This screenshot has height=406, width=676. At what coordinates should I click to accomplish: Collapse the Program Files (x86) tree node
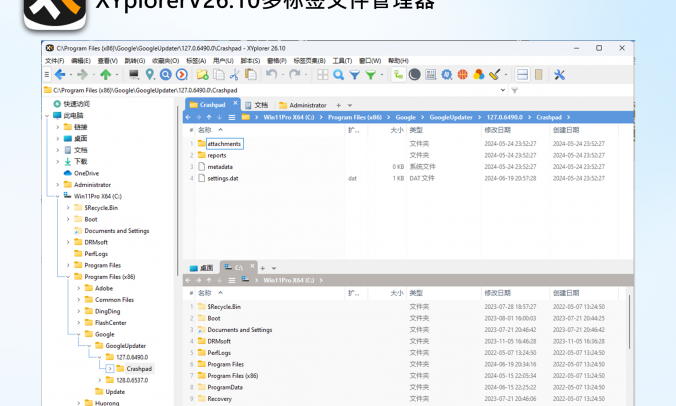(68, 277)
